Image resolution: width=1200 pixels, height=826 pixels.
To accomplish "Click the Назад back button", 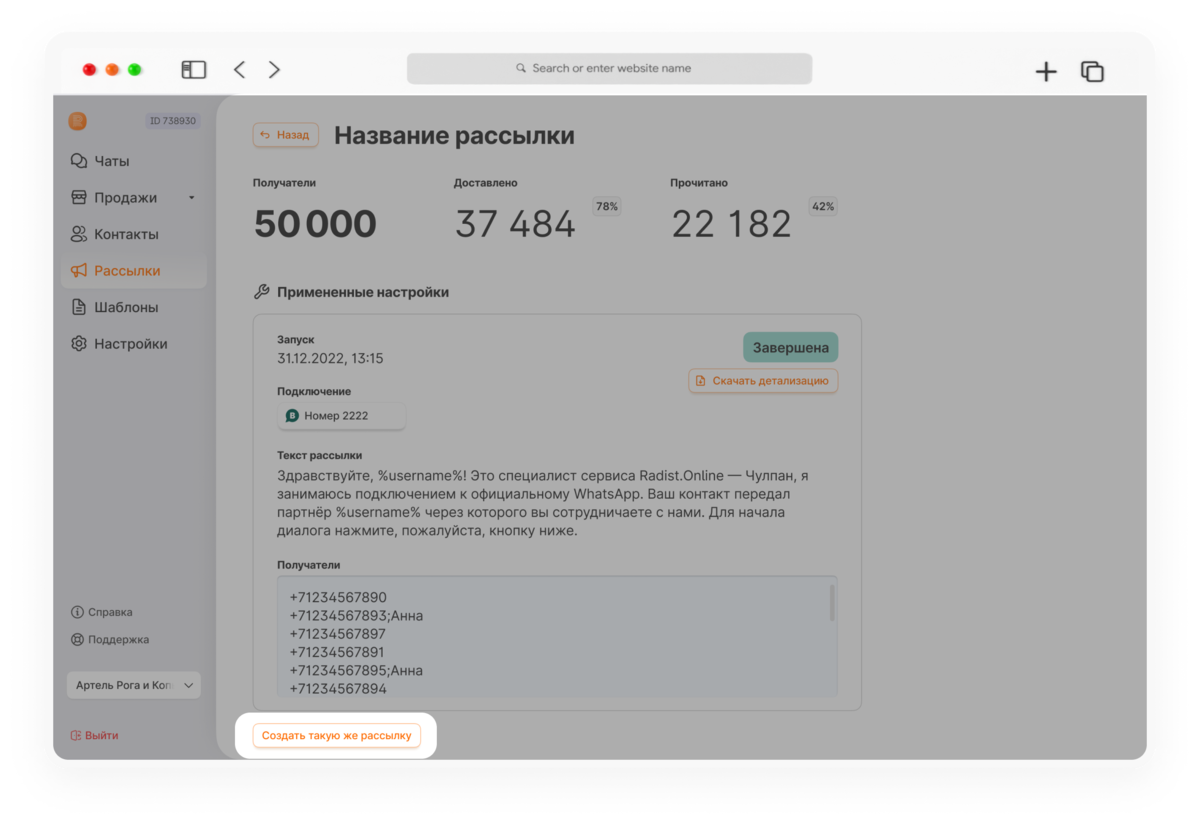I will (285, 135).
